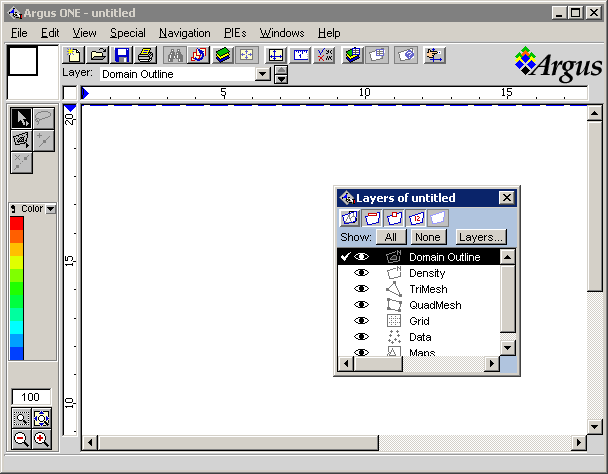Click the layers with table toolbar icon

353,55
